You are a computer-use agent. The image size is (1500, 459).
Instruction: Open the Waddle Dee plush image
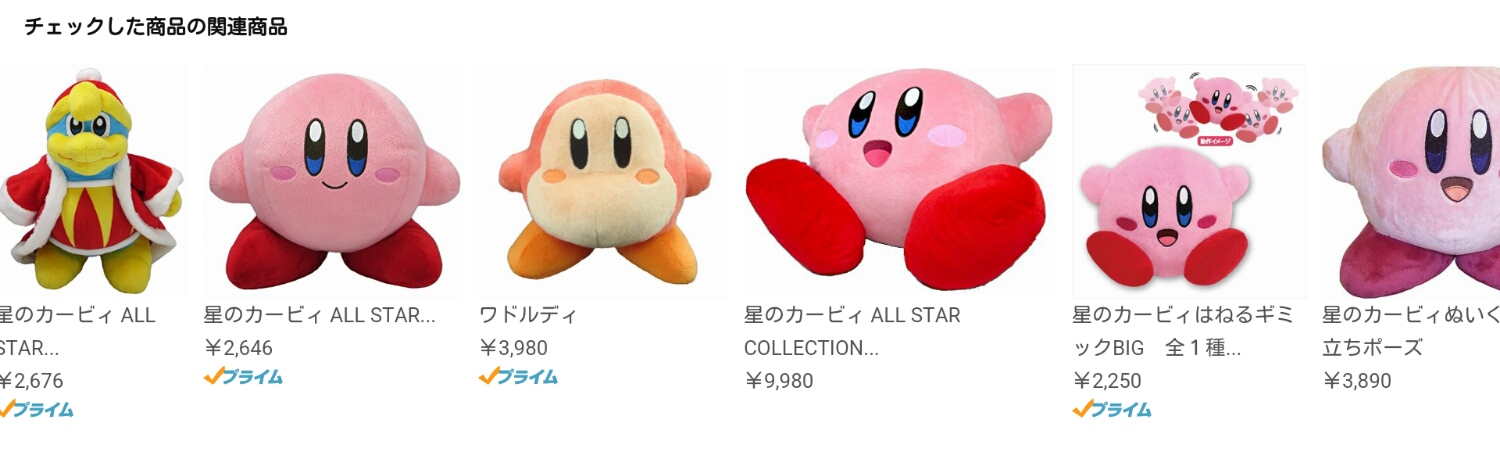coord(603,181)
